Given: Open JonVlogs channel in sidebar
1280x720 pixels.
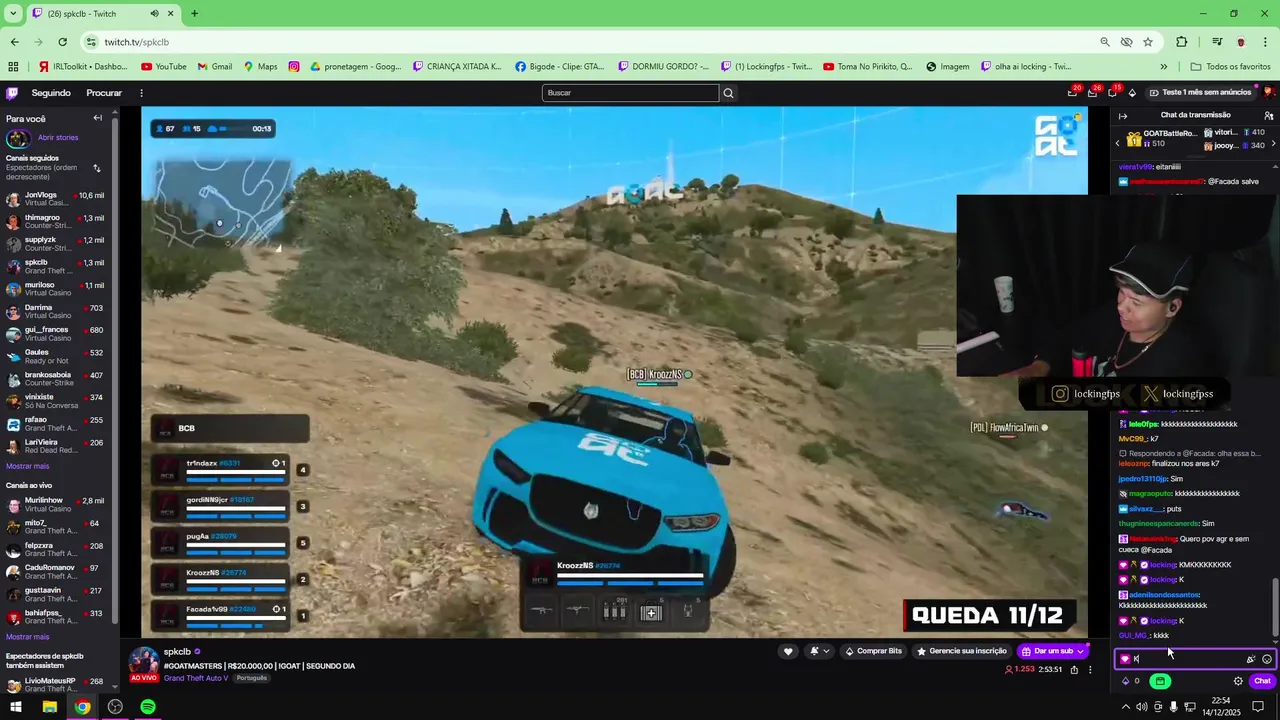Looking at the screenshot, I should 55,199.
